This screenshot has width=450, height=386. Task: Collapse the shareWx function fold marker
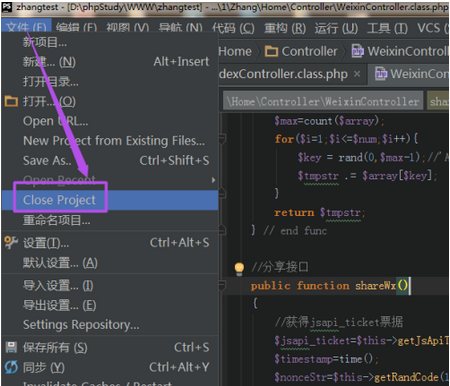coord(222,285)
